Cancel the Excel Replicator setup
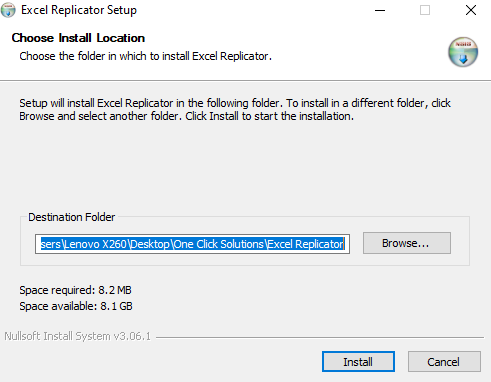 (x=444, y=361)
